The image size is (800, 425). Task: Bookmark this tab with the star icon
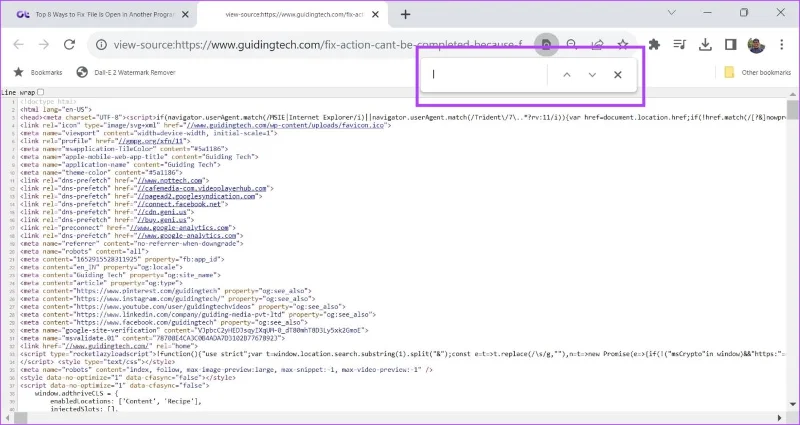point(622,45)
